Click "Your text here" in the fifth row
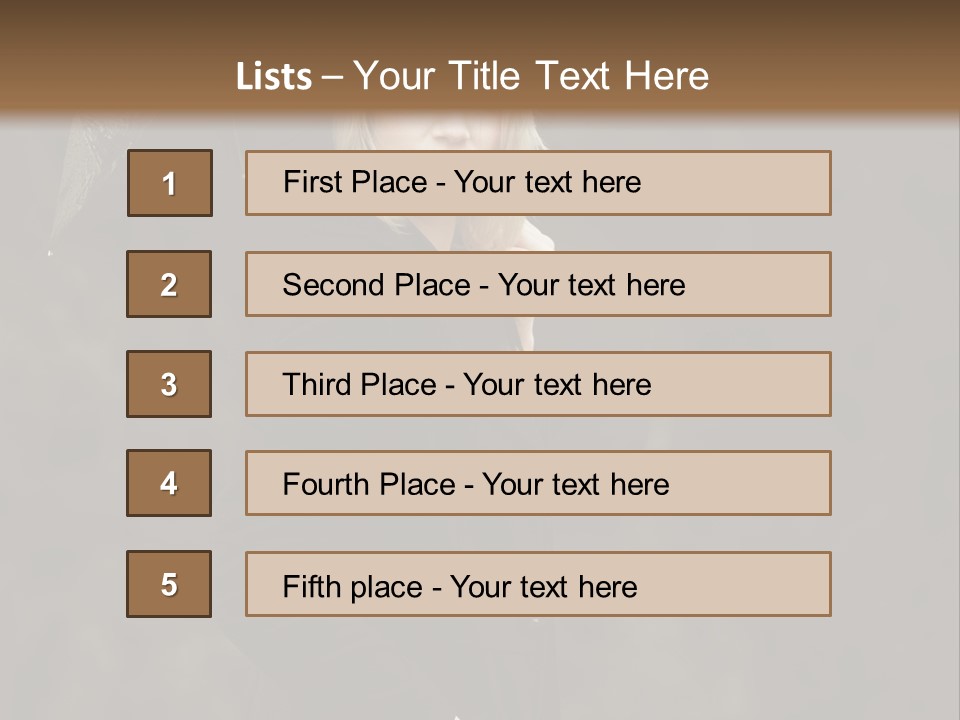Image resolution: width=960 pixels, height=720 pixels. tap(544, 586)
